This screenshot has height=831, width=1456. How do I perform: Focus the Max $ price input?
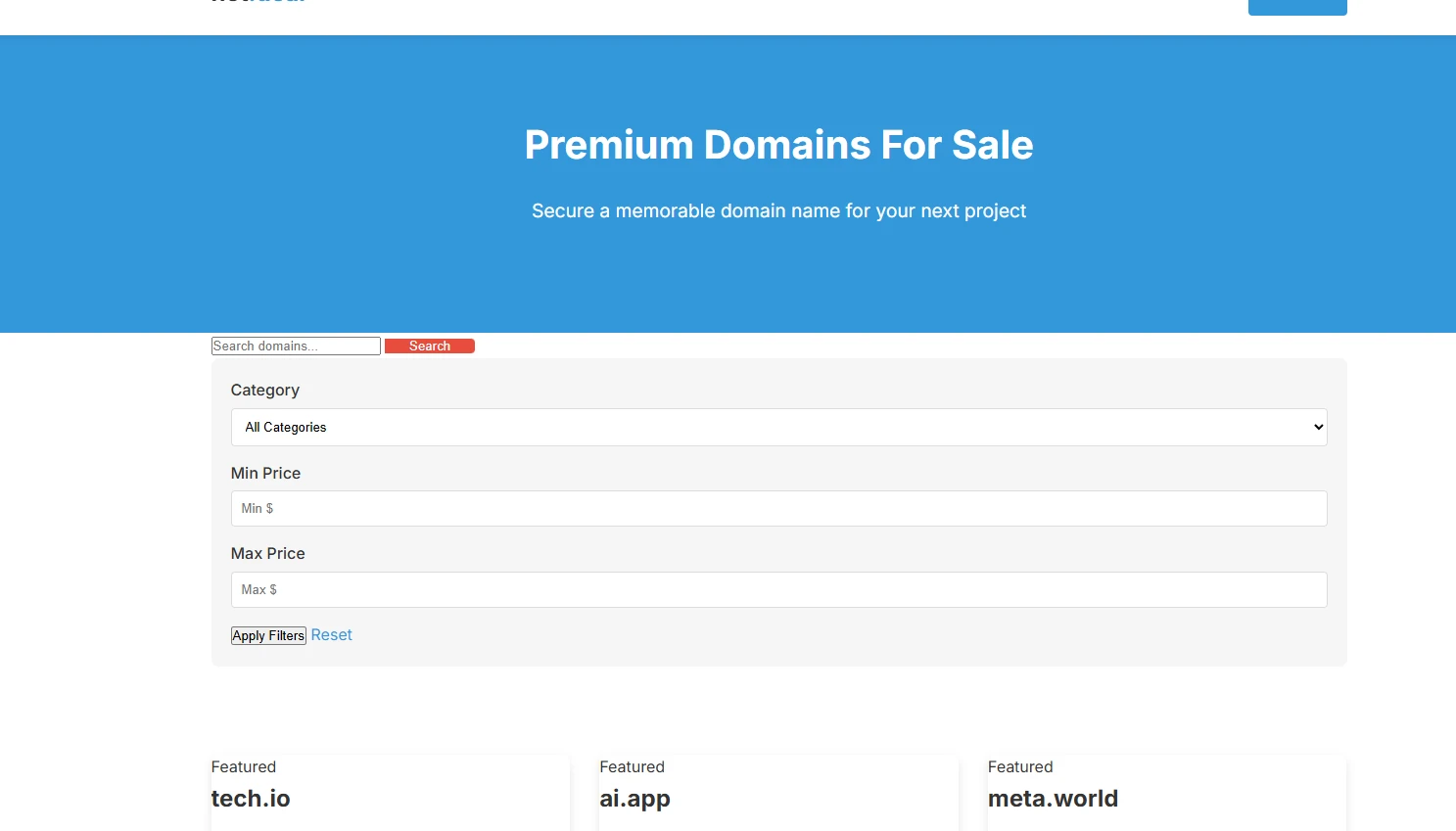(x=778, y=590)
